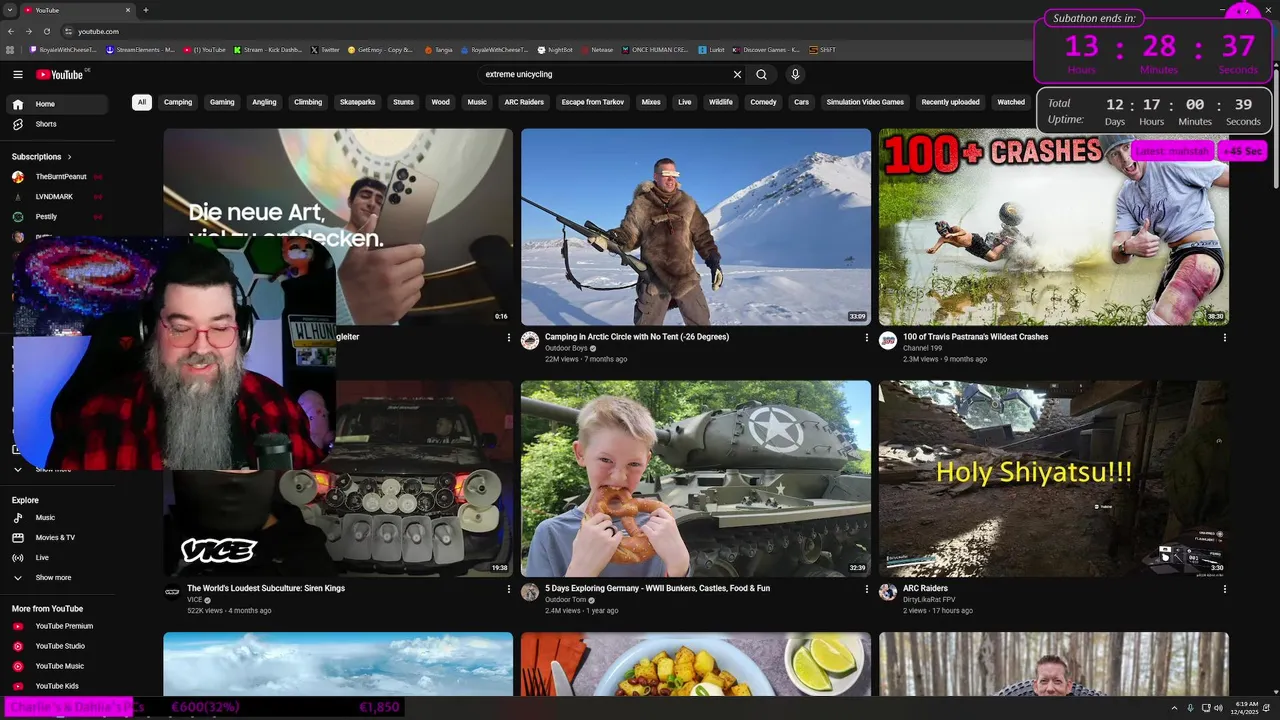
Task: Click Channel 199 avatar
Action: (888, 341)
